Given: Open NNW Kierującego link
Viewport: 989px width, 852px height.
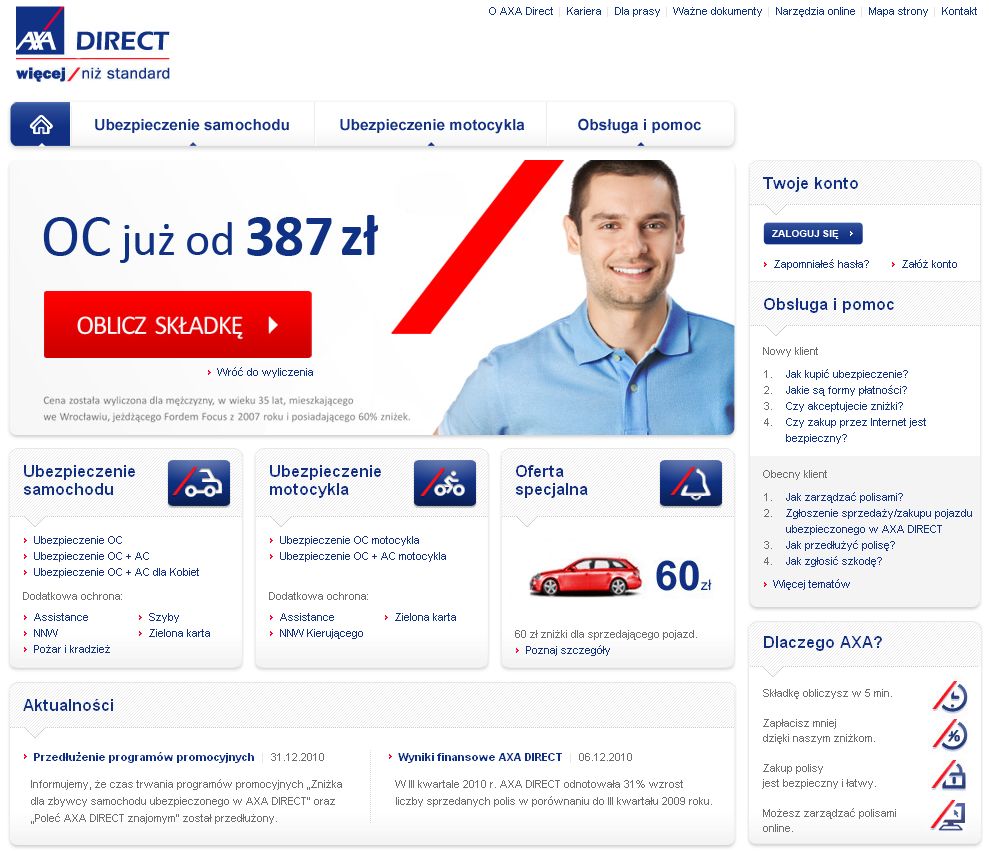Looking at the screenshot, I should (x=321, y=633).
